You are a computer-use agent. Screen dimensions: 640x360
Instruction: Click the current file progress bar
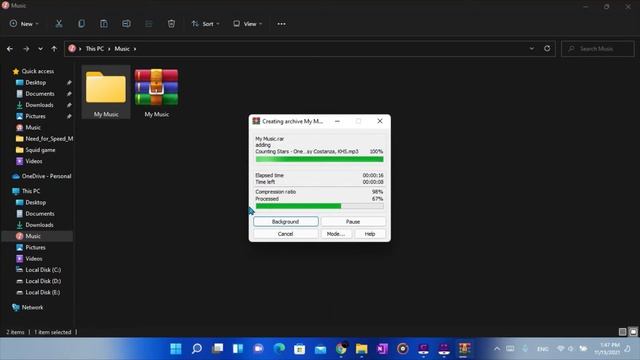(x=320, y=159)
